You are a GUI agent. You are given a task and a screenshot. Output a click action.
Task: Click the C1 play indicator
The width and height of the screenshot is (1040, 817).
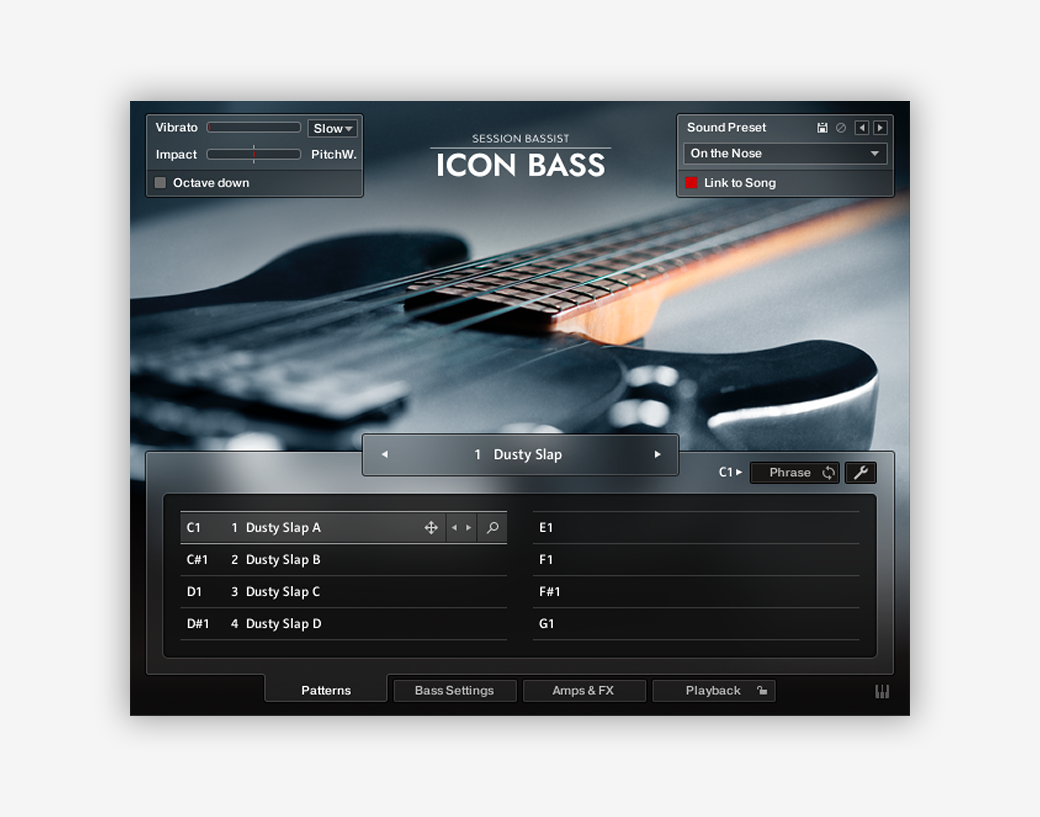(x=730, y=472)
